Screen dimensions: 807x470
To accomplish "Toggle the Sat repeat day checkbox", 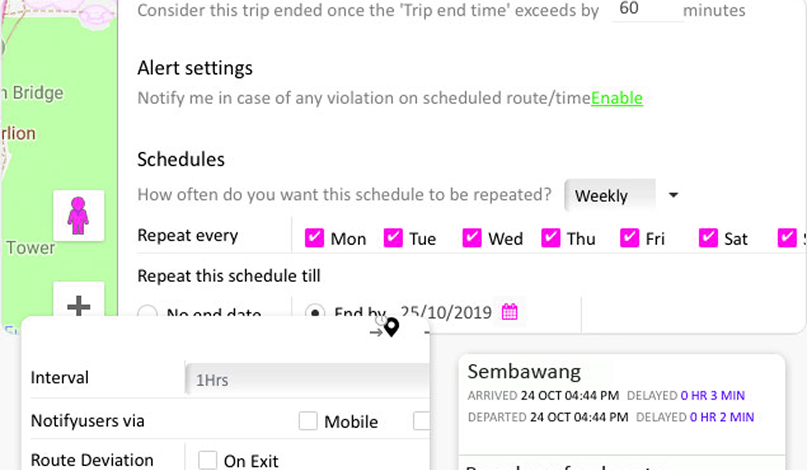I will coord(708,238).
